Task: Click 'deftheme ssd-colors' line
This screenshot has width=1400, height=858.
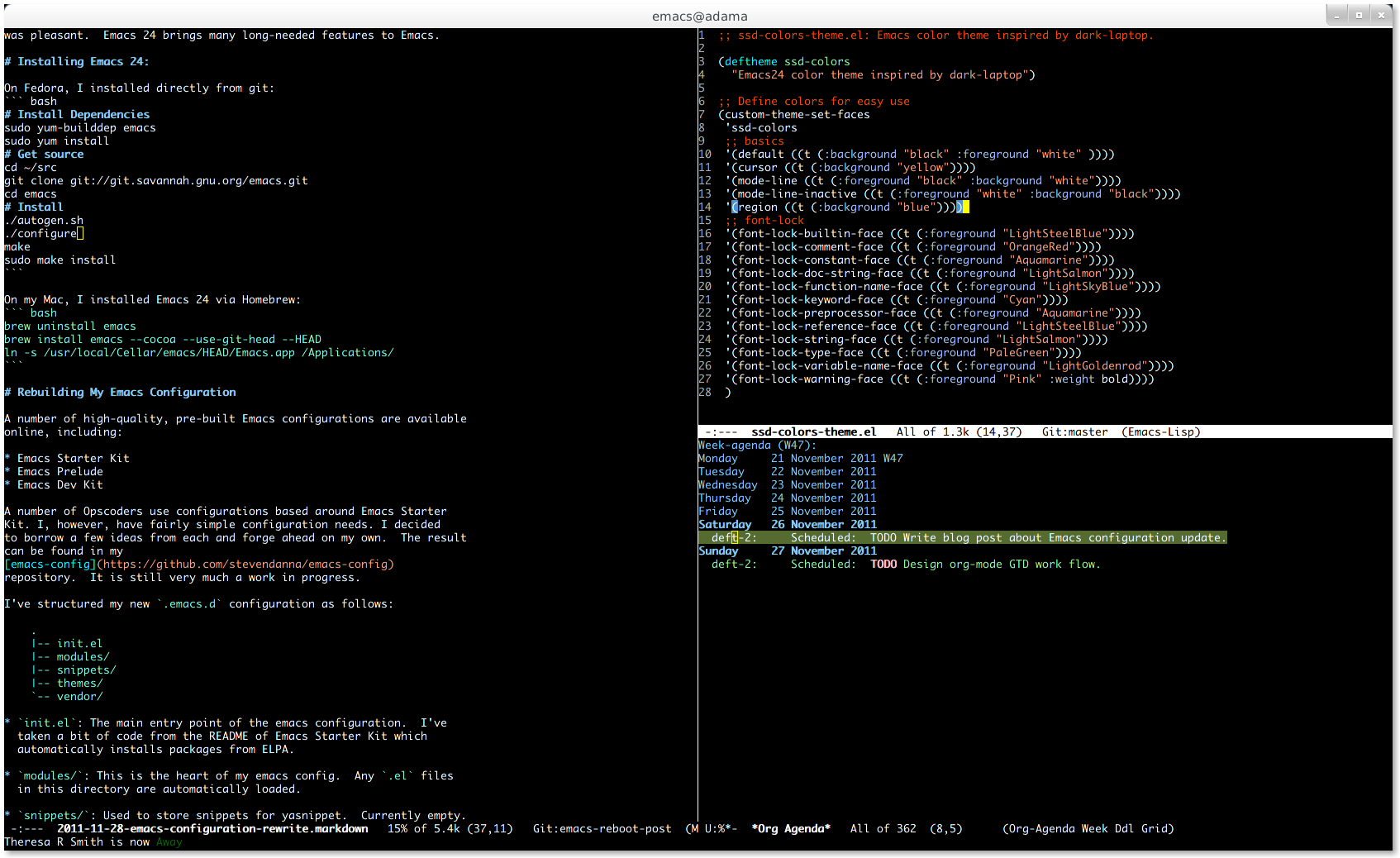Action: tap(784, 61)
